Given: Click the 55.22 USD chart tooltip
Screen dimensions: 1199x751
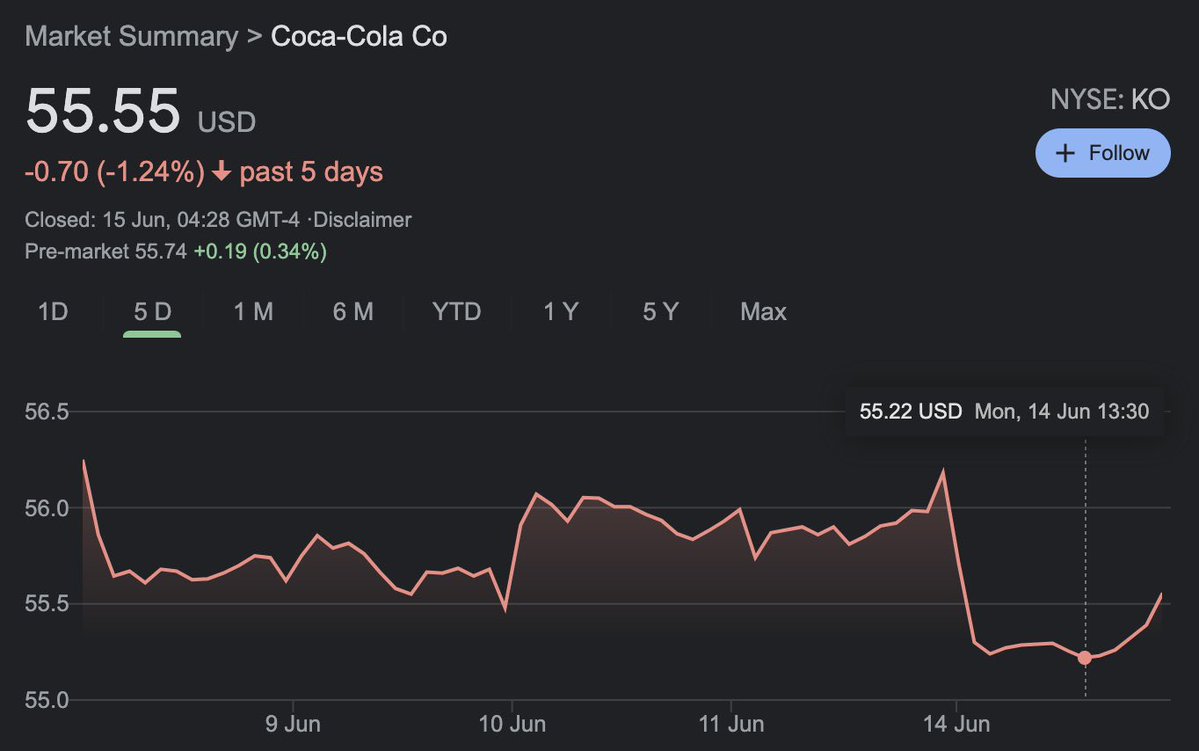Looking at the screenshot, I should click(x=1004, y=411).
